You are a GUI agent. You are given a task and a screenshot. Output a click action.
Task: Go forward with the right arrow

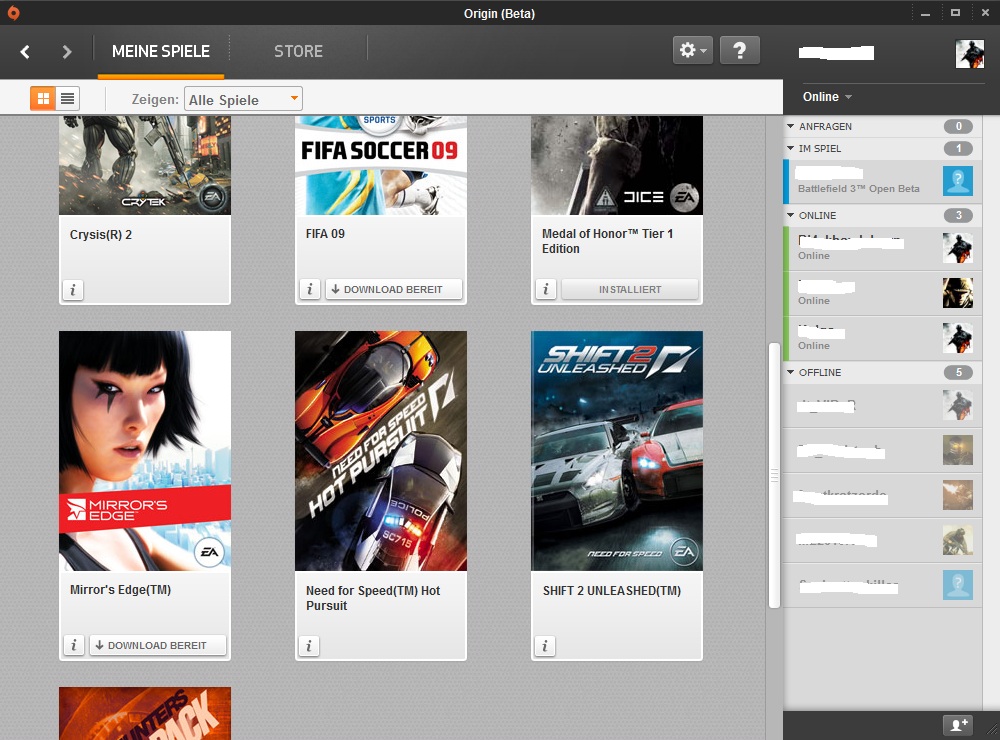[x=66, y=52]
